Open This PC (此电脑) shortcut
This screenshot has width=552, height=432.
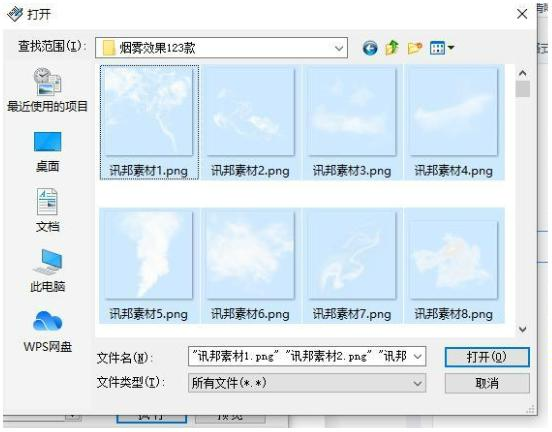pos(47,270)
